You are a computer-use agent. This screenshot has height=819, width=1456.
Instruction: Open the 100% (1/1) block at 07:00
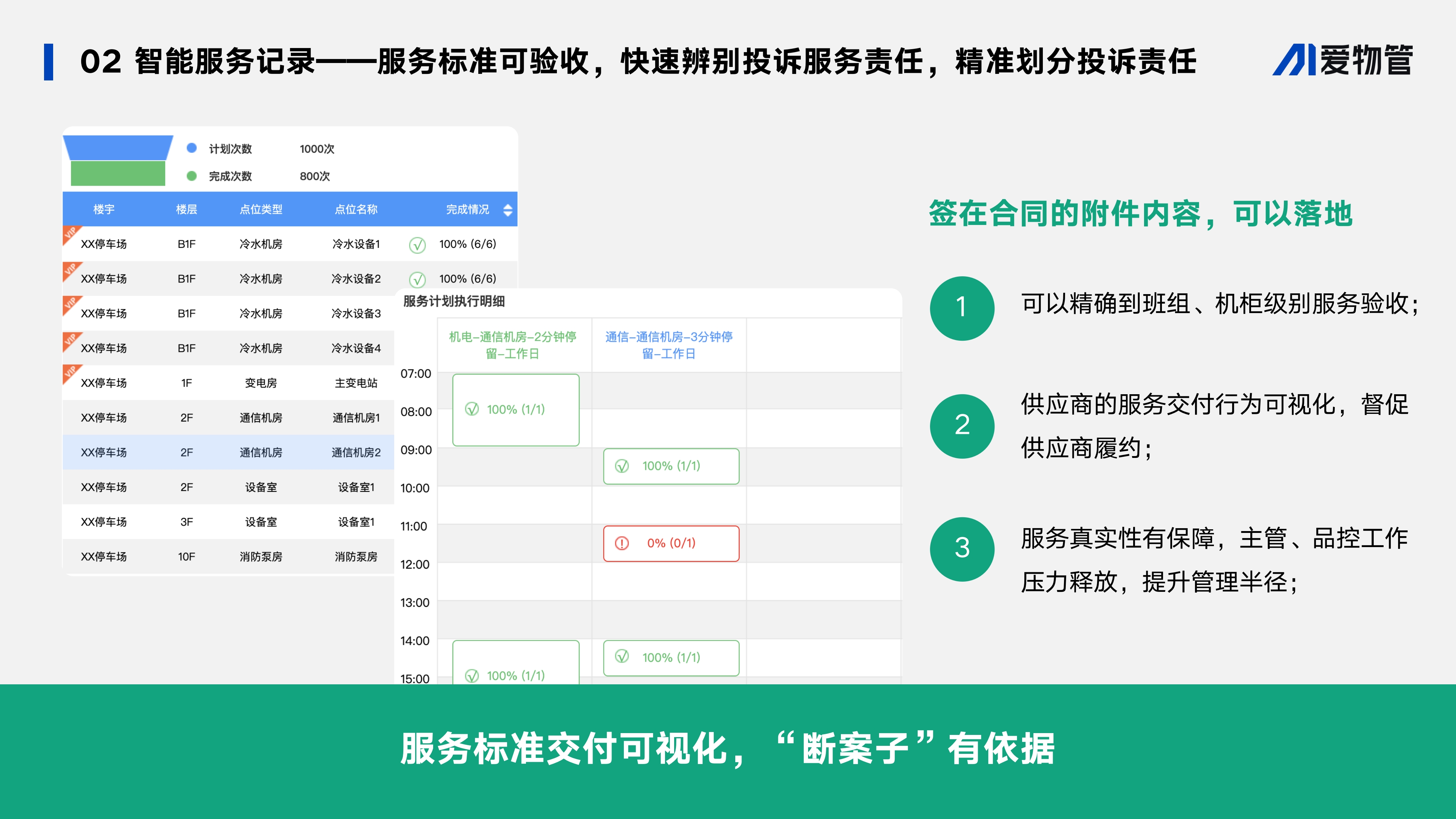point(515,410)
